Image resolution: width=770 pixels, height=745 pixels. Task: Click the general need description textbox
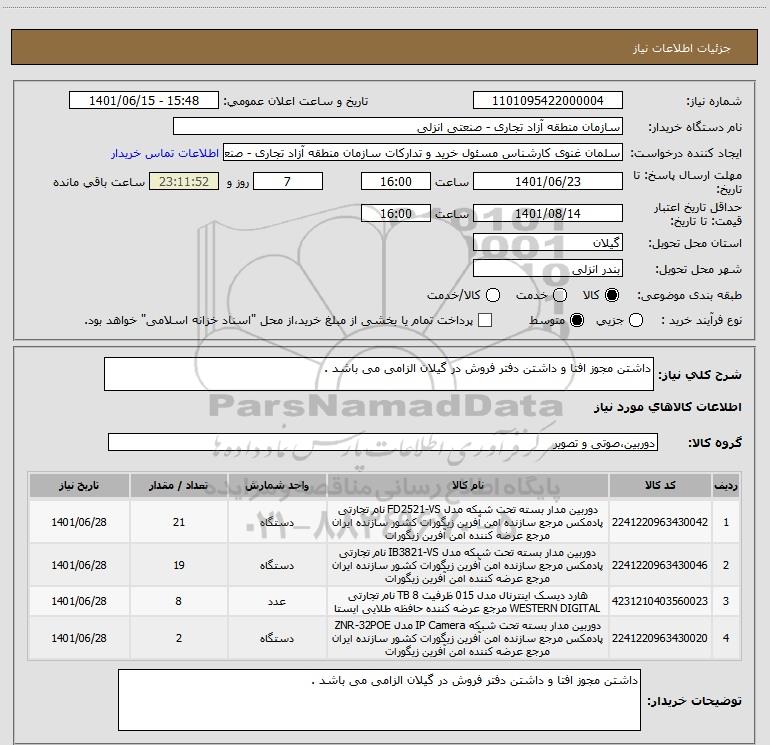[379, 374]
